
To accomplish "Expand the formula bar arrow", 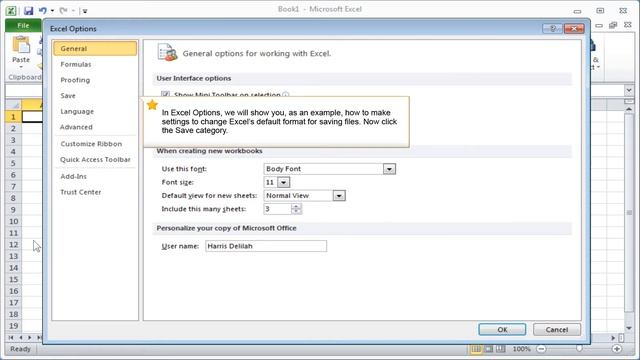I will (629, 90).
